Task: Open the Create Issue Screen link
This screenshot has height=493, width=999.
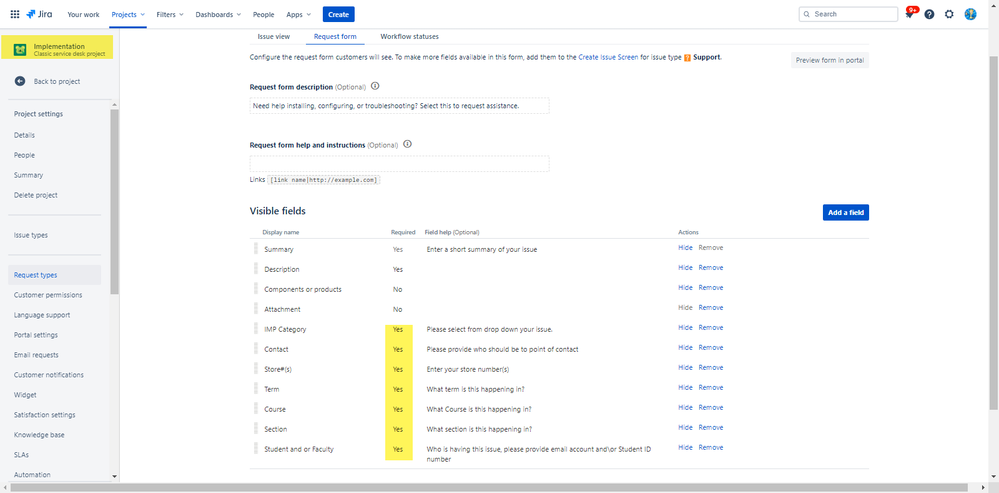Action: tap(608, 57)
